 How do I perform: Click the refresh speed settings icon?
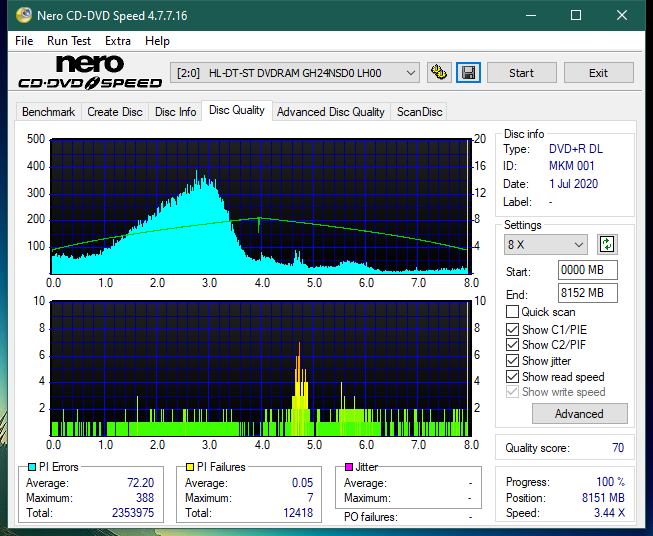point(607,244)
